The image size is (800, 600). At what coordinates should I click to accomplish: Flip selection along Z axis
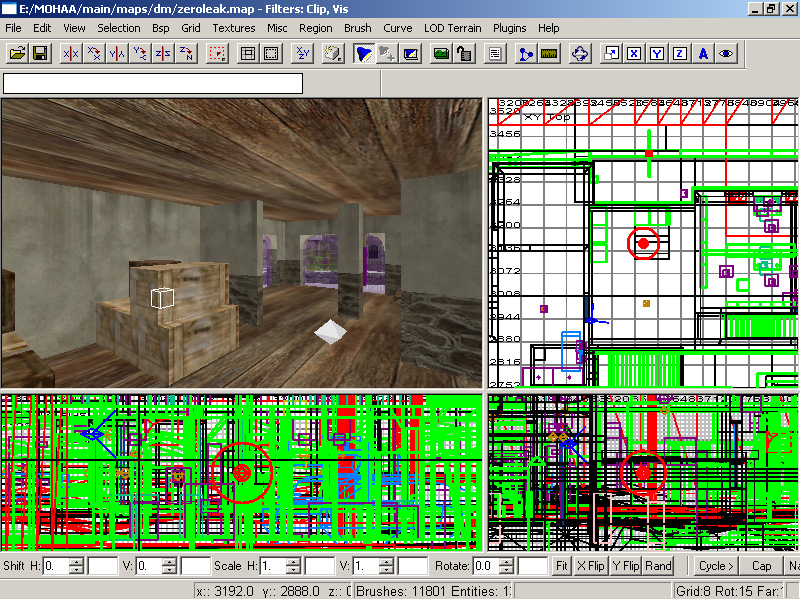[163, 53]
